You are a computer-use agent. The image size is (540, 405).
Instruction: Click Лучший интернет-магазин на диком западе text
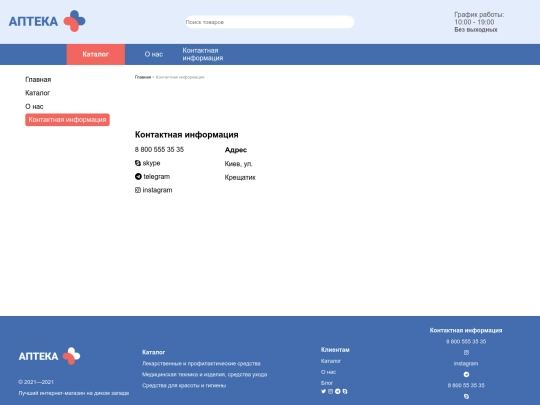pyautogui.click(x=74, y=393)
